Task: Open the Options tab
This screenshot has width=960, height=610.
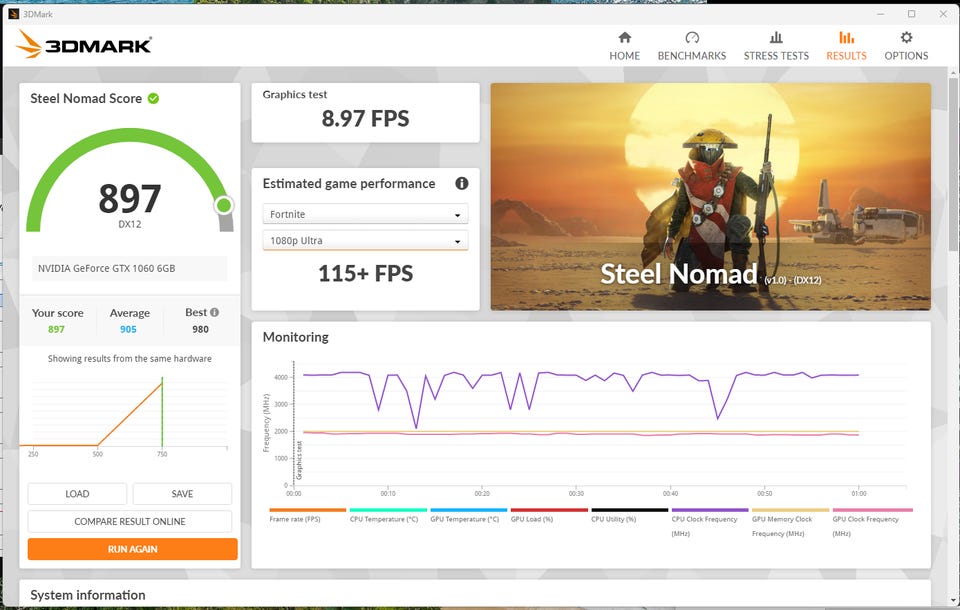Action: 906,47
